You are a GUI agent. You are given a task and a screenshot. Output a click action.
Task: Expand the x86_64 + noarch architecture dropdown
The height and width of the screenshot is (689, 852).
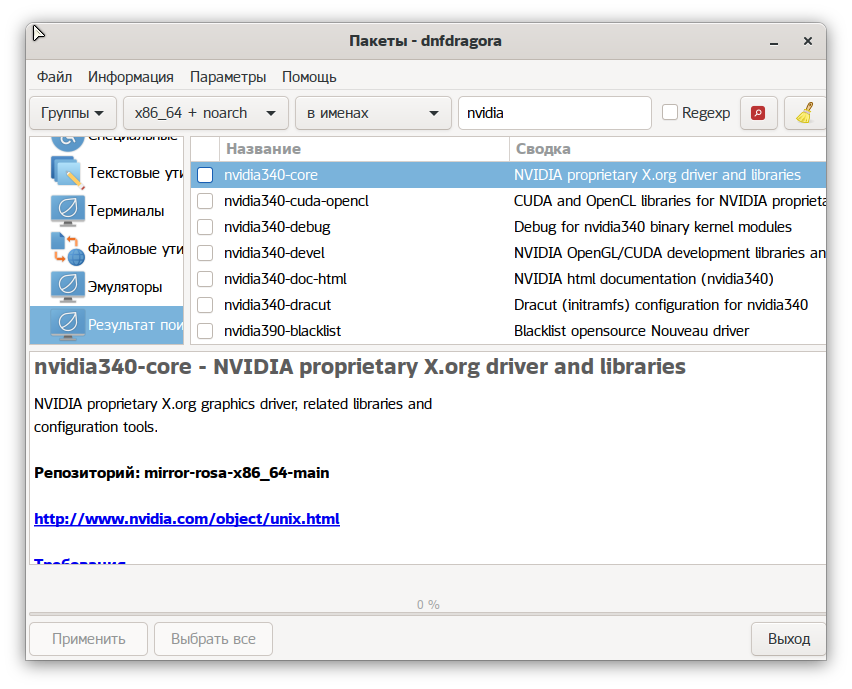[205, 113]
